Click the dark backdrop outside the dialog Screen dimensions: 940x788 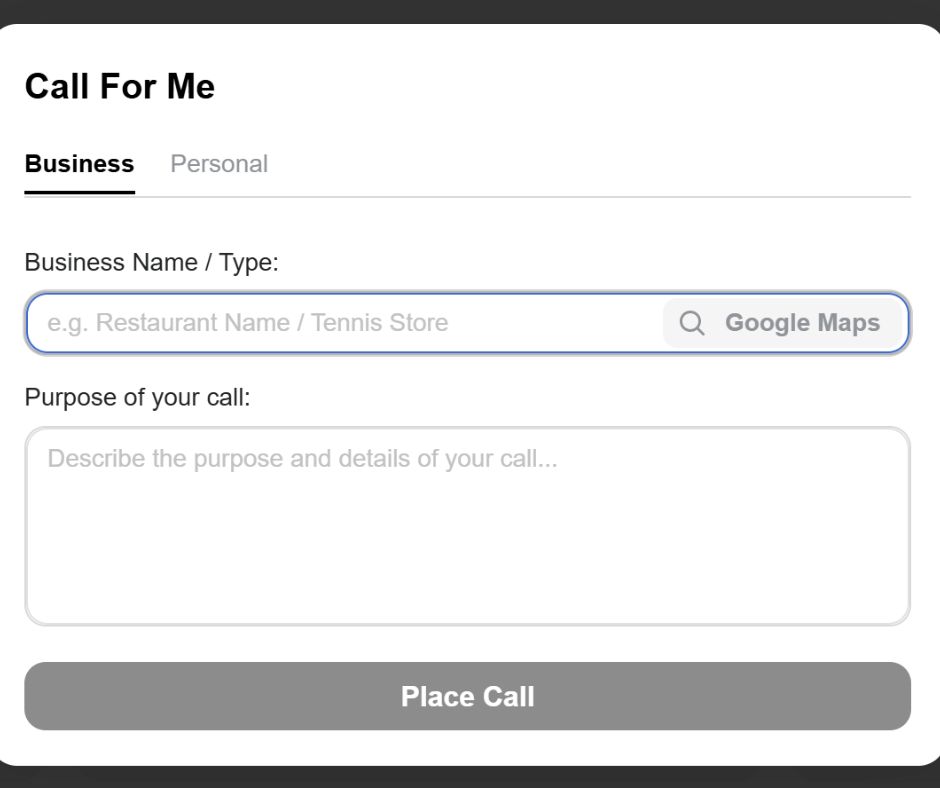pyautogui.click(x=470, y=10)
